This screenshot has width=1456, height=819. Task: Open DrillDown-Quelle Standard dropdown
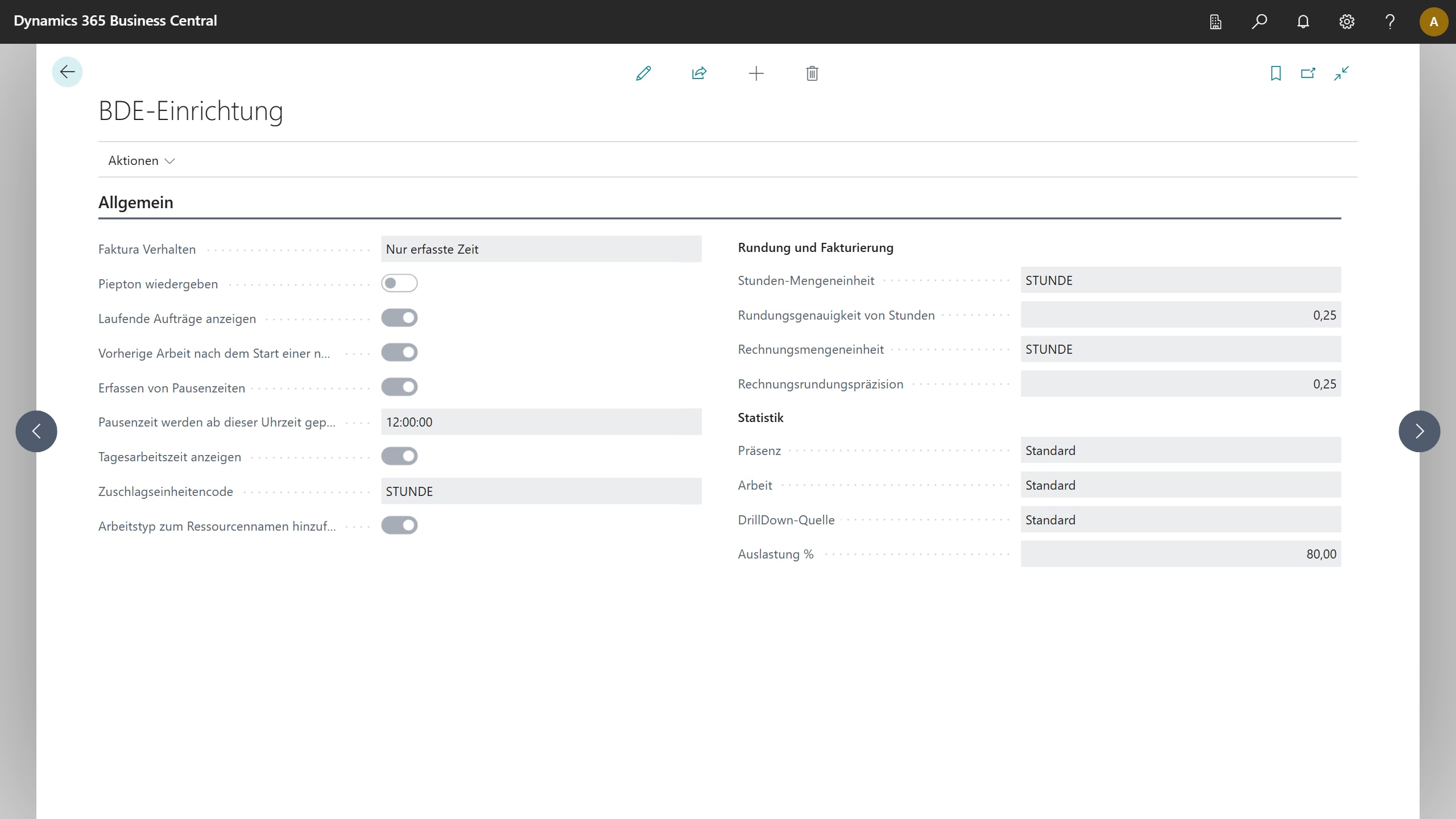coord(1181,520)
